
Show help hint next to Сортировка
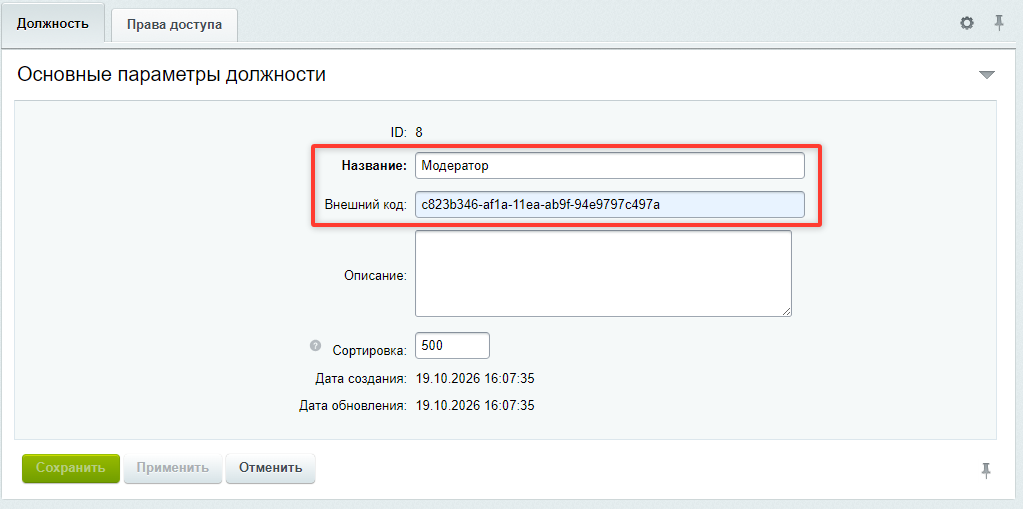click(x=316, y=345)
